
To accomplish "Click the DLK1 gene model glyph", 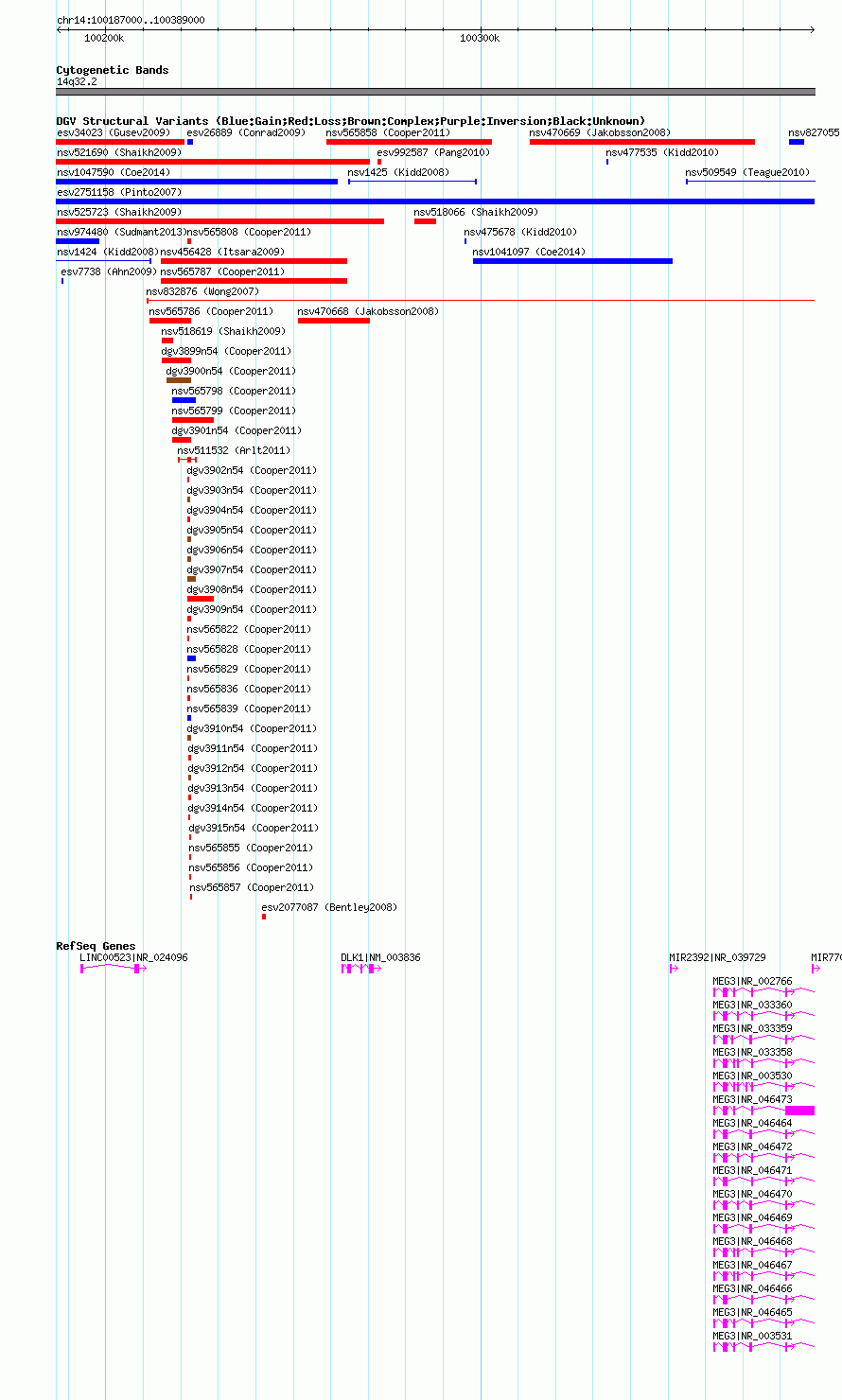I will pyautogui.click(x=360, y=969).
